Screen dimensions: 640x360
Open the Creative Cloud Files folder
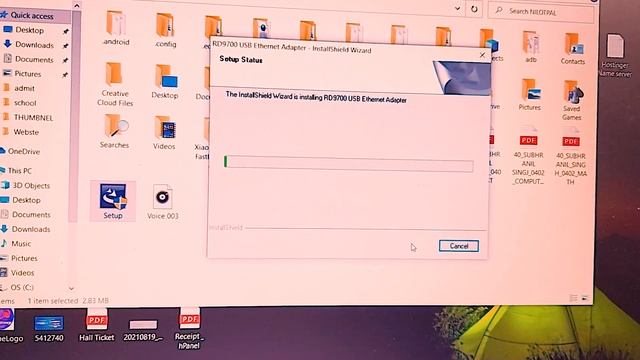click(x=115, y=84)
